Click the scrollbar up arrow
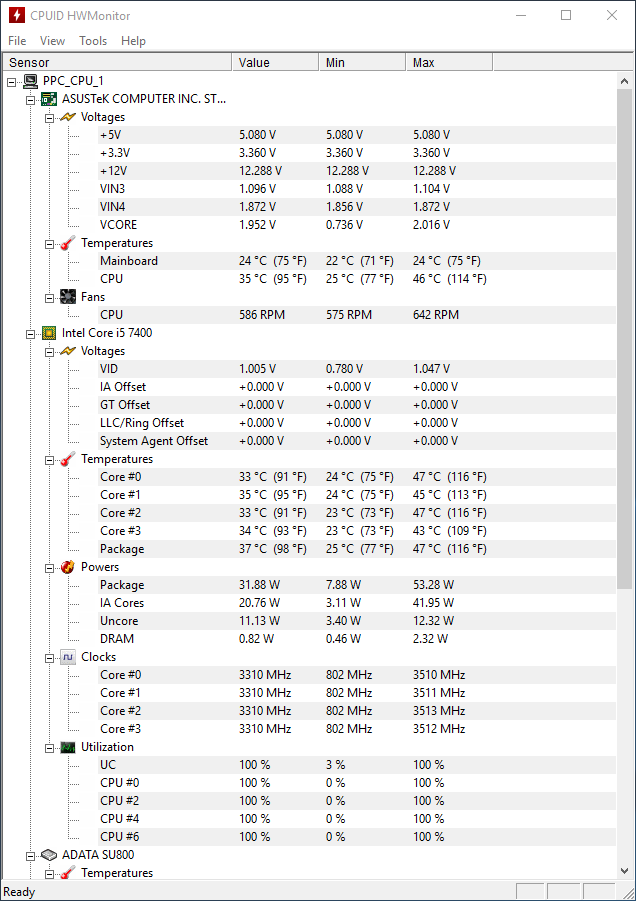 tap(625, 81)
